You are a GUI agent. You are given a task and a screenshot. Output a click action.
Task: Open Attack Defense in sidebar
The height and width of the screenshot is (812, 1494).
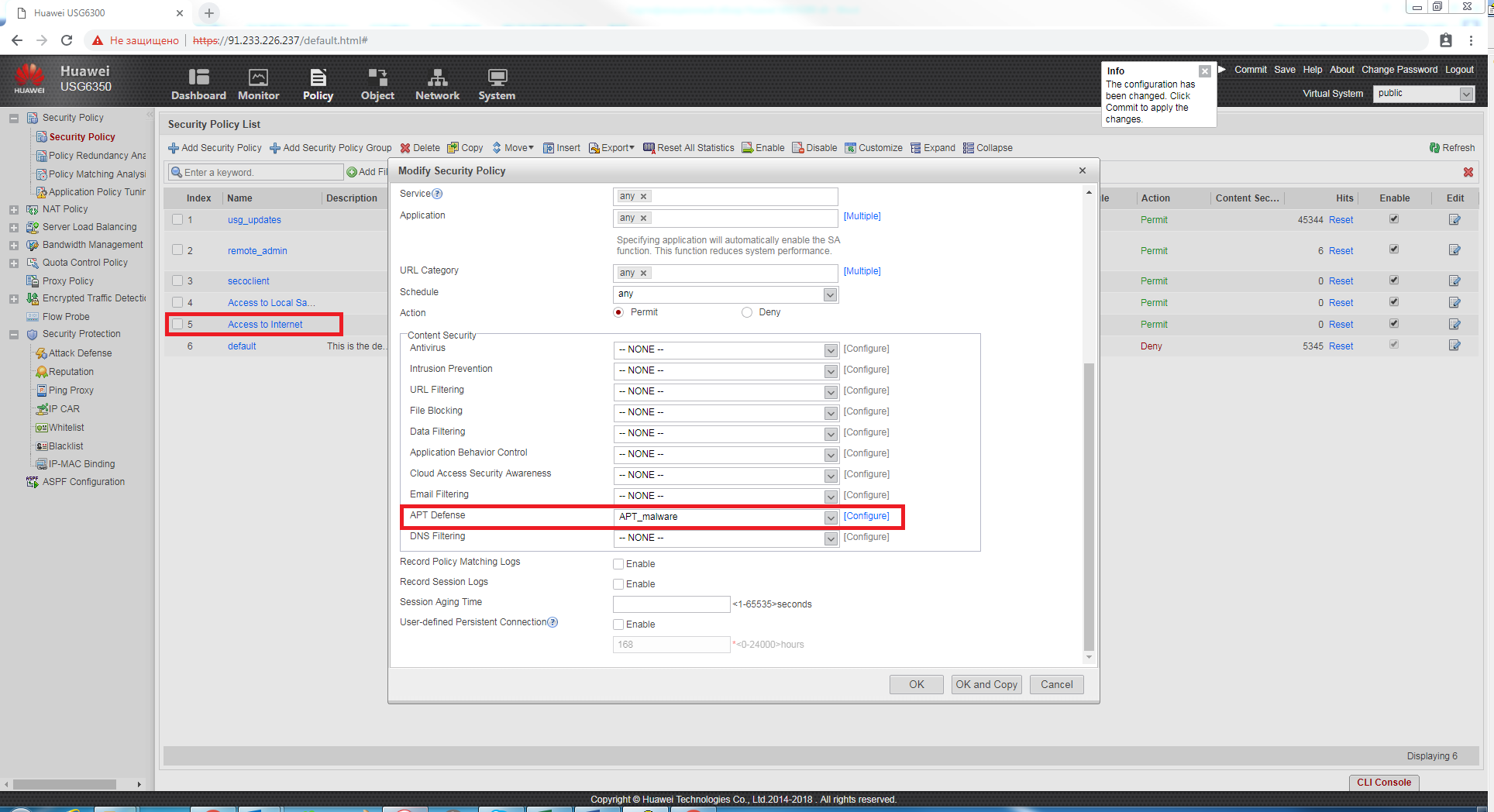tap(80, 353)
